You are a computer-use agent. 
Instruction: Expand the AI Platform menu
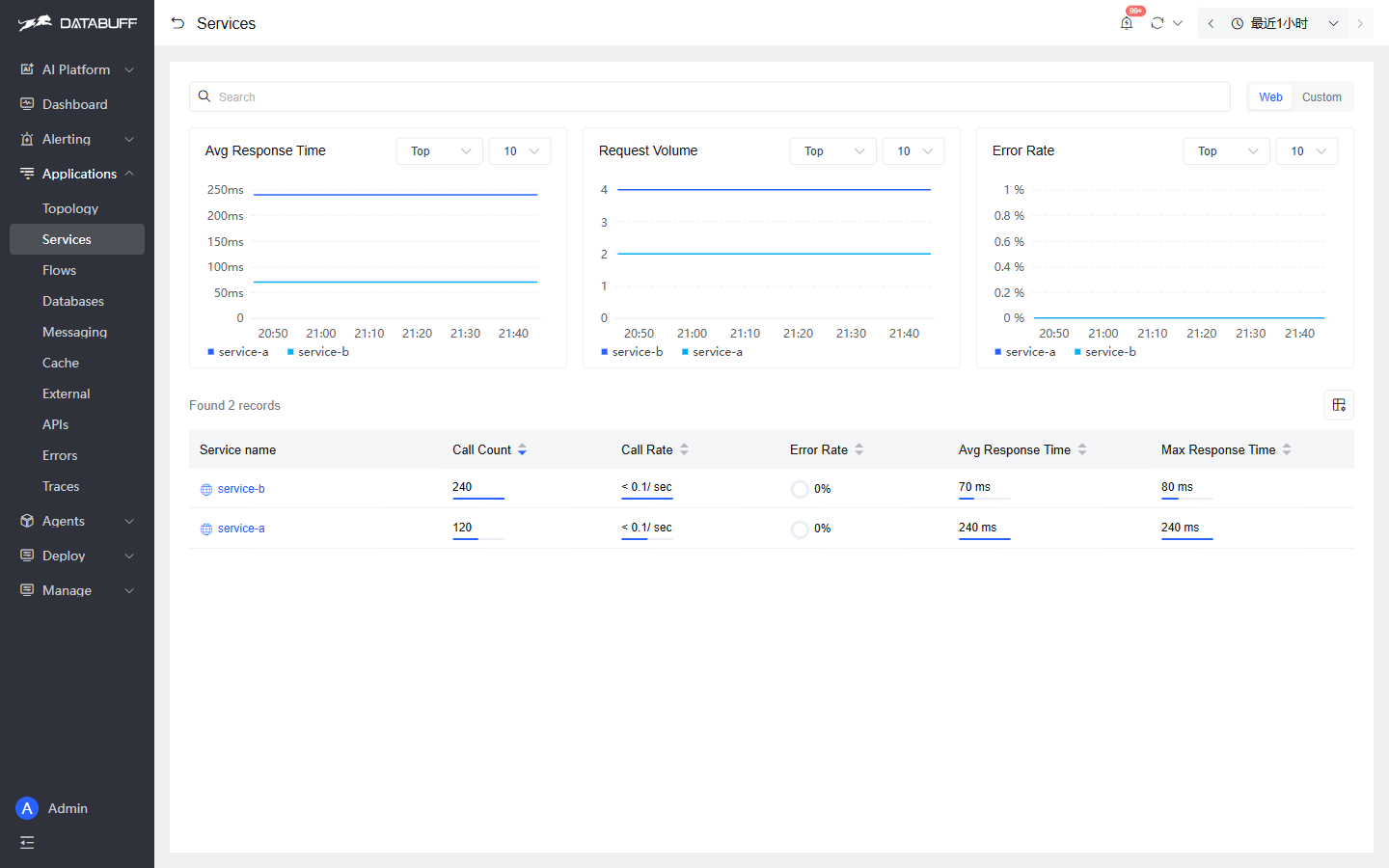click(77, 69)
